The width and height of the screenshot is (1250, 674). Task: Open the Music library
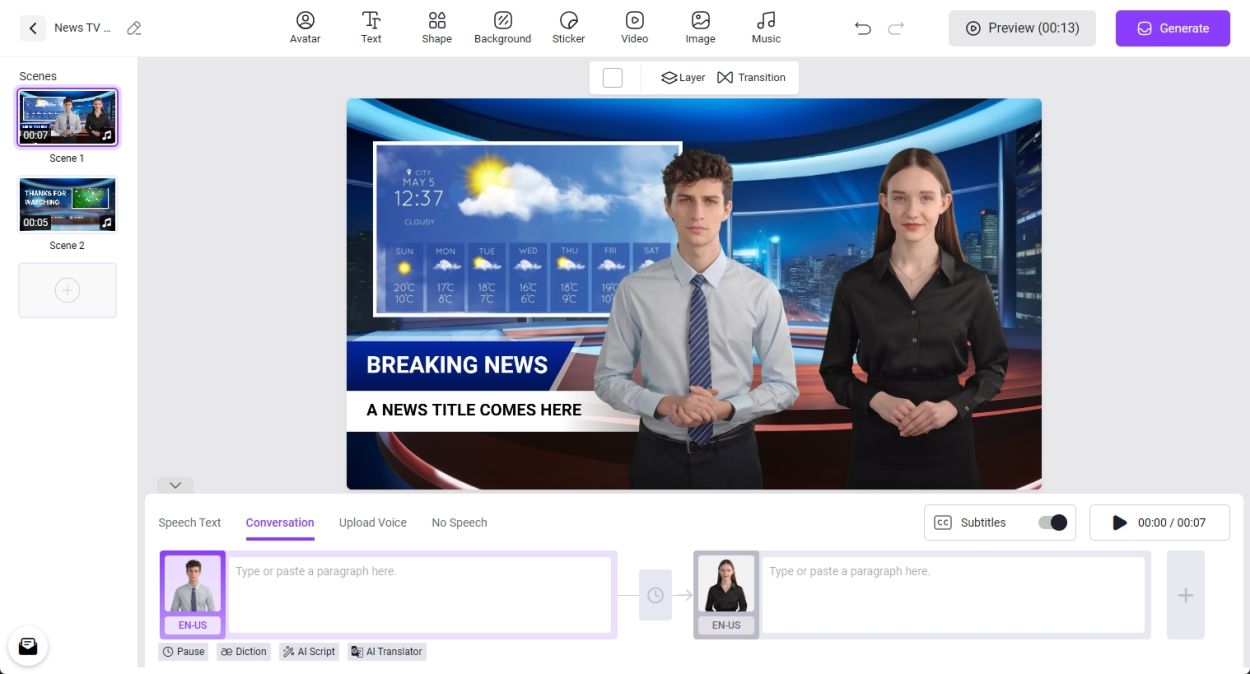[x=766, y=27]
